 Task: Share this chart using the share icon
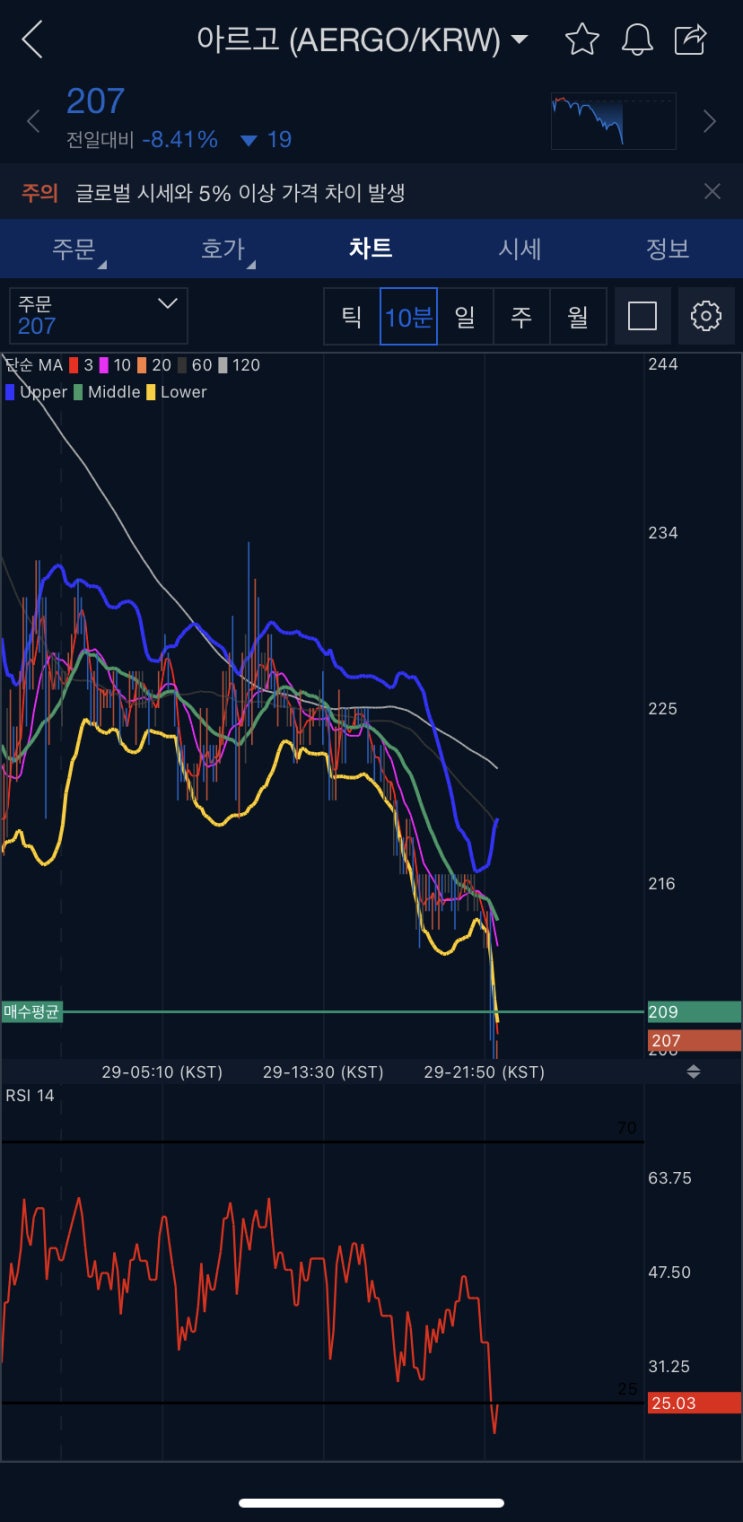(691, 40)
